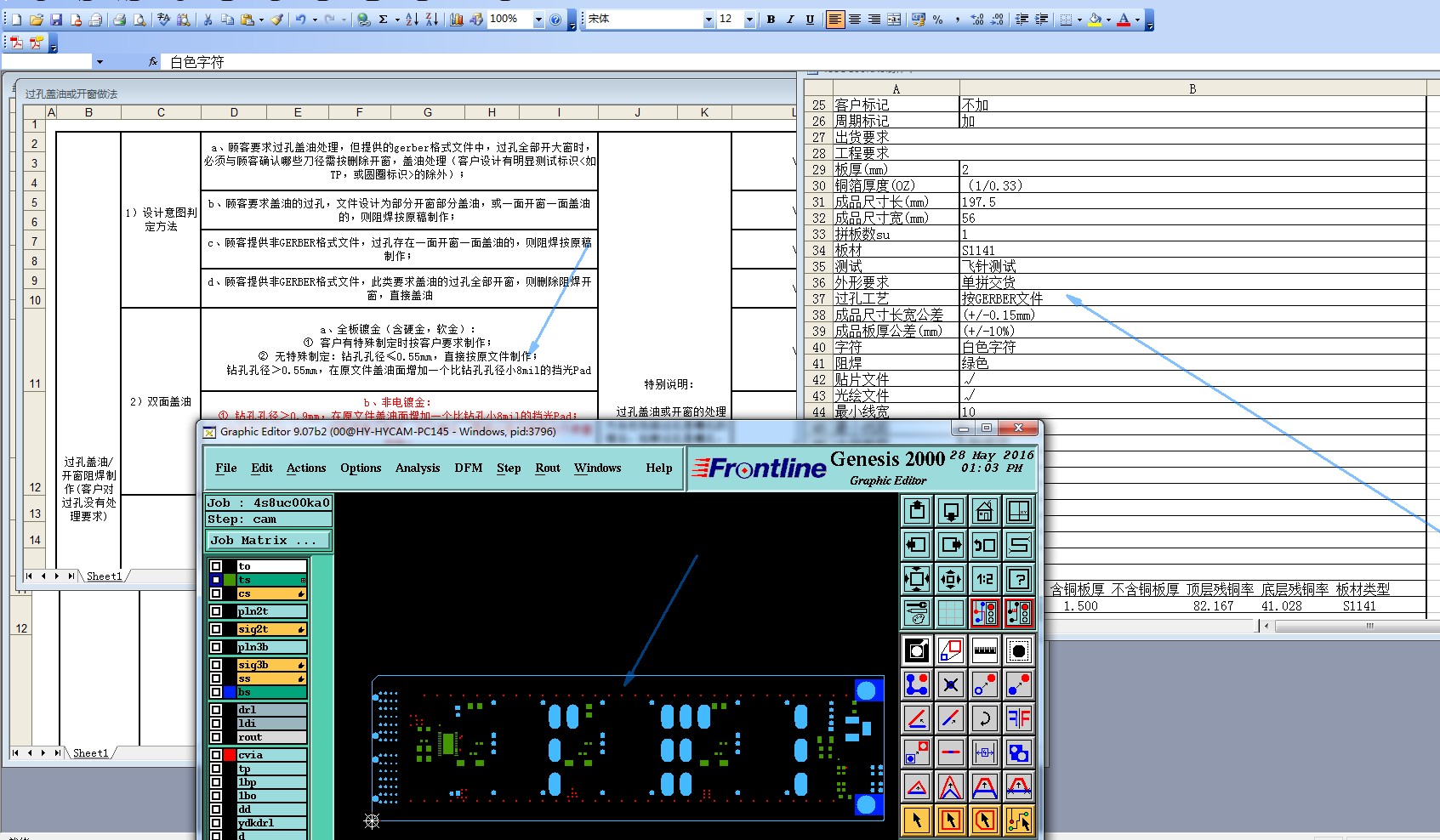Select column B header in right sheet
This screenshot has width=1440, height=840.
(1192, 89)
